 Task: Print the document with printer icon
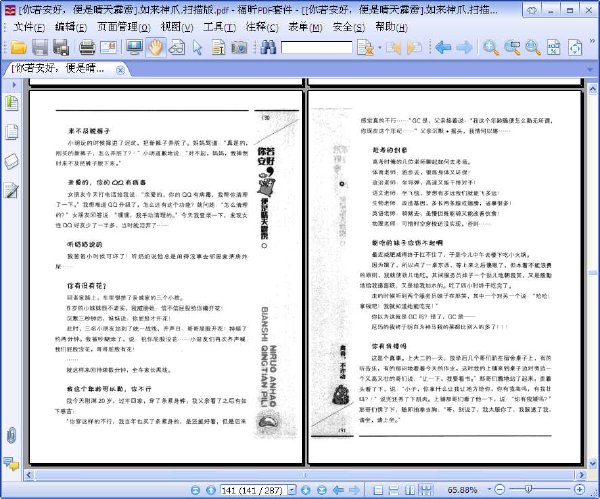(x=87, y=47)
